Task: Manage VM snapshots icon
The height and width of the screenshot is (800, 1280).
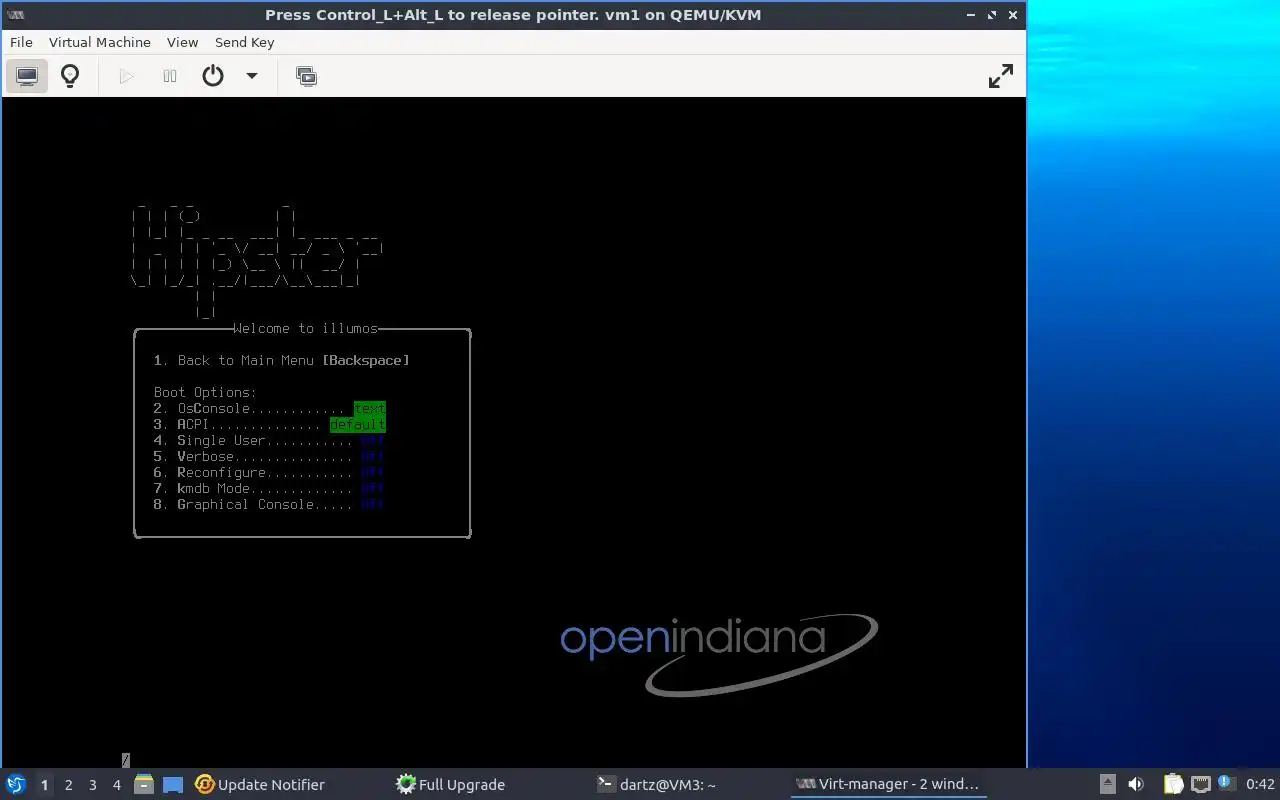Action: coord(307,76)
